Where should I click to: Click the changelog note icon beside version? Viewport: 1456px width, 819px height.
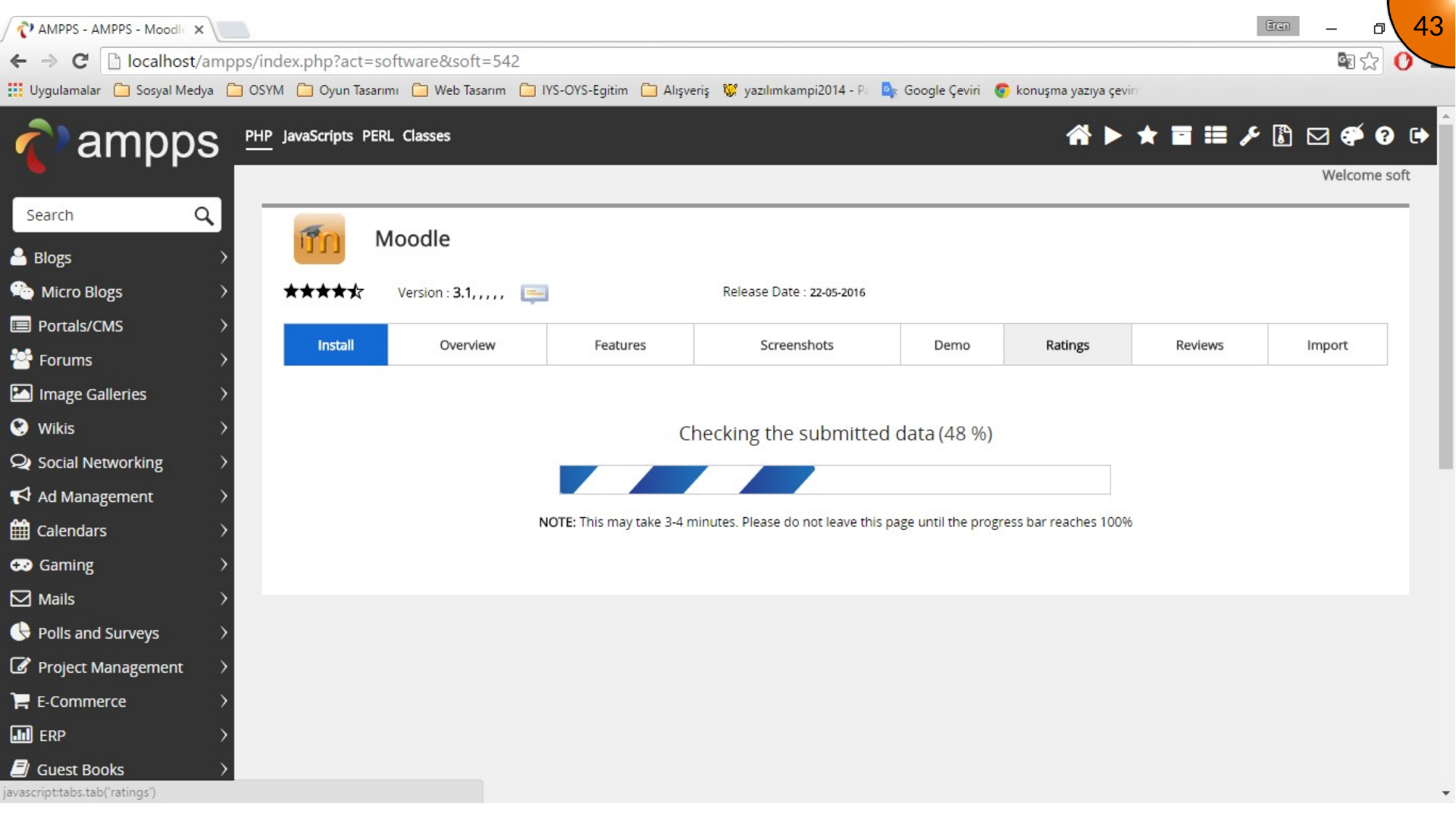[534, 293]
